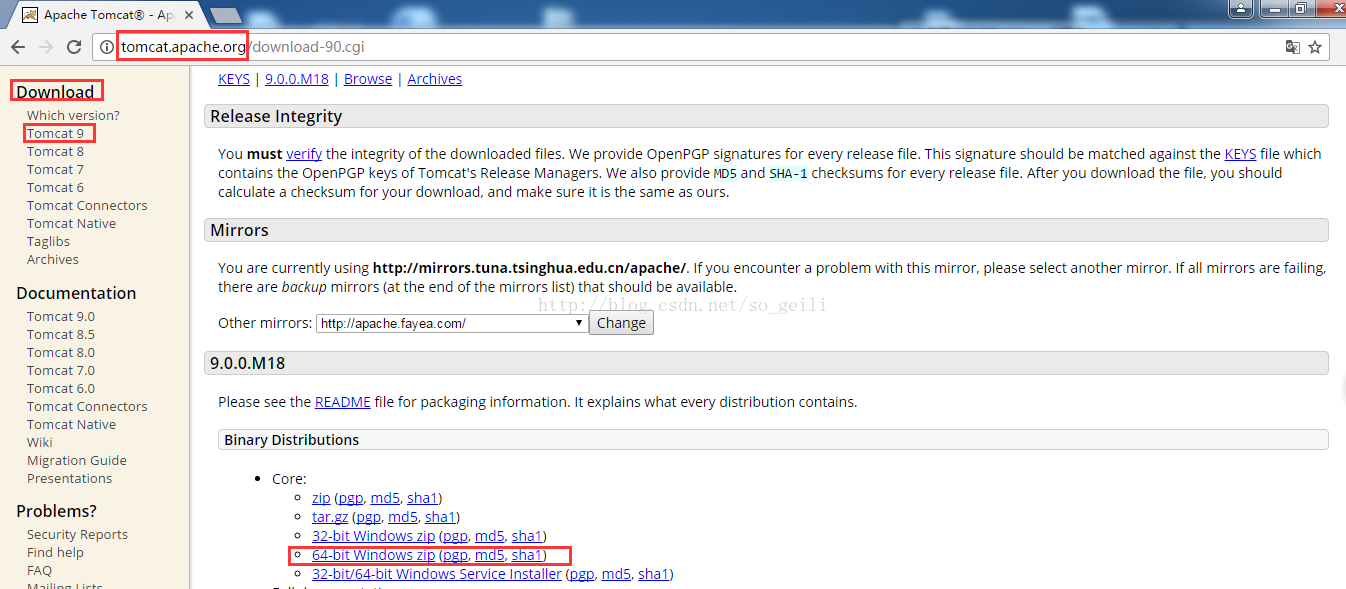Image resolution: width=1346 pixels, height=589 pixels.
Task: Open sha1 checksum for 32-bit Windows zip
Action: tap(527, 536)
